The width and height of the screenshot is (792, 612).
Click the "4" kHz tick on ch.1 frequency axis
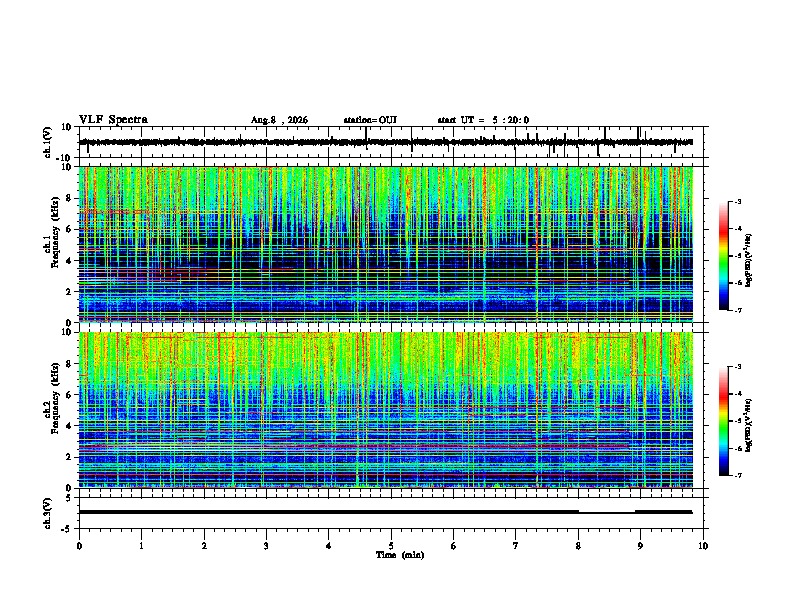coord(70,261)
